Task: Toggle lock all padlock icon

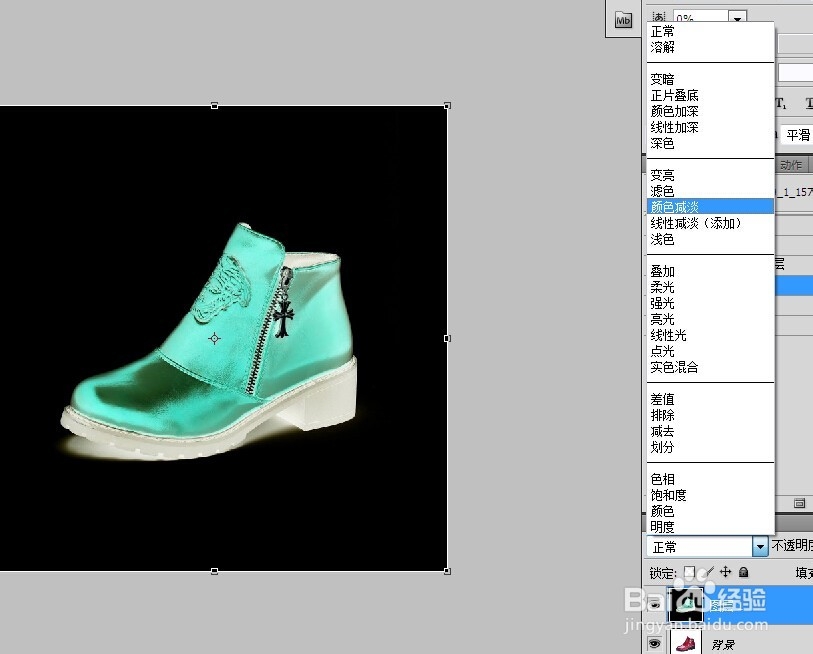Action: point(744,572)
